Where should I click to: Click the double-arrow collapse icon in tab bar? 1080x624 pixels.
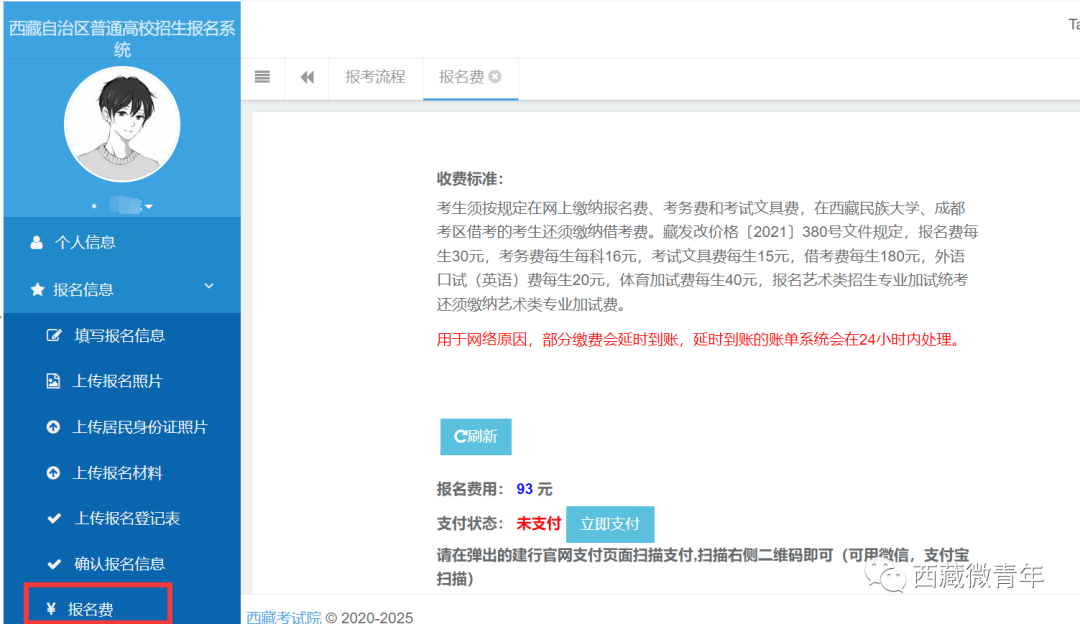(x=307, y=79)
